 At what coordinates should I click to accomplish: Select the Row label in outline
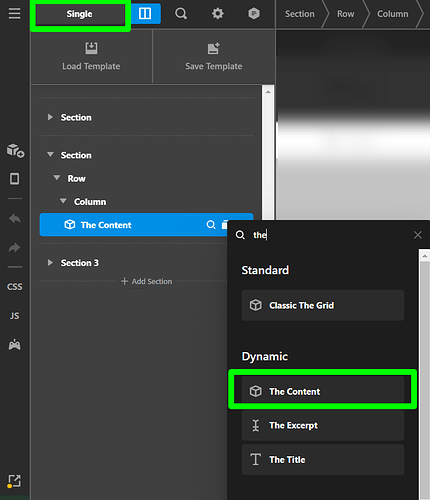(x=77, y=179)
